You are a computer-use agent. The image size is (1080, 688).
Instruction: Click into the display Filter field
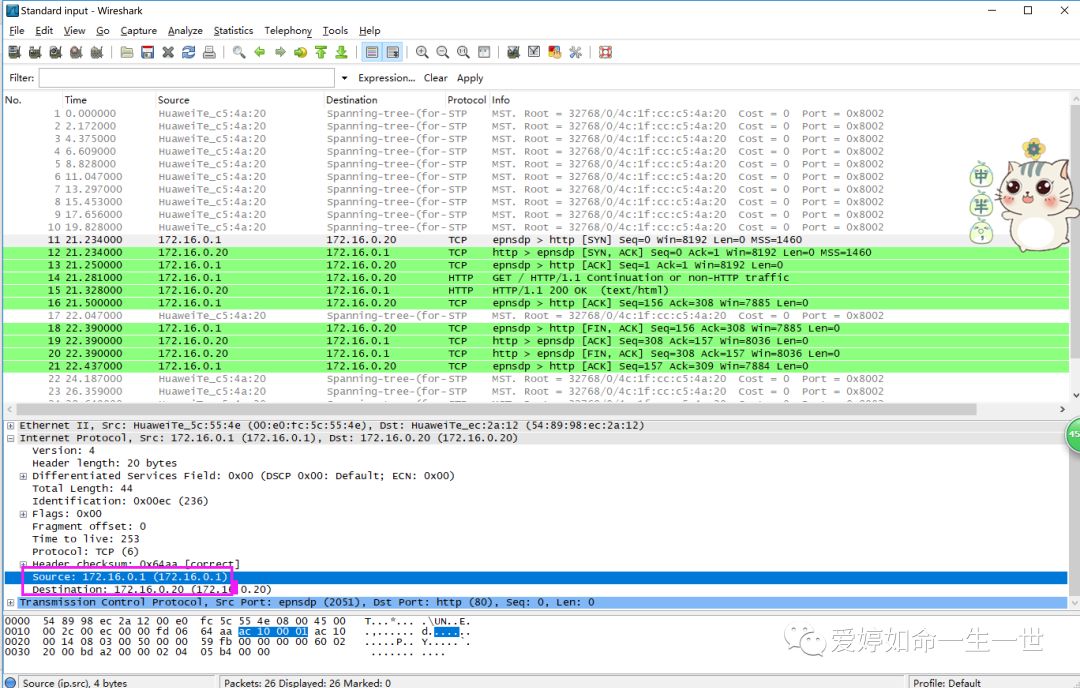click(x=187, y=78)
